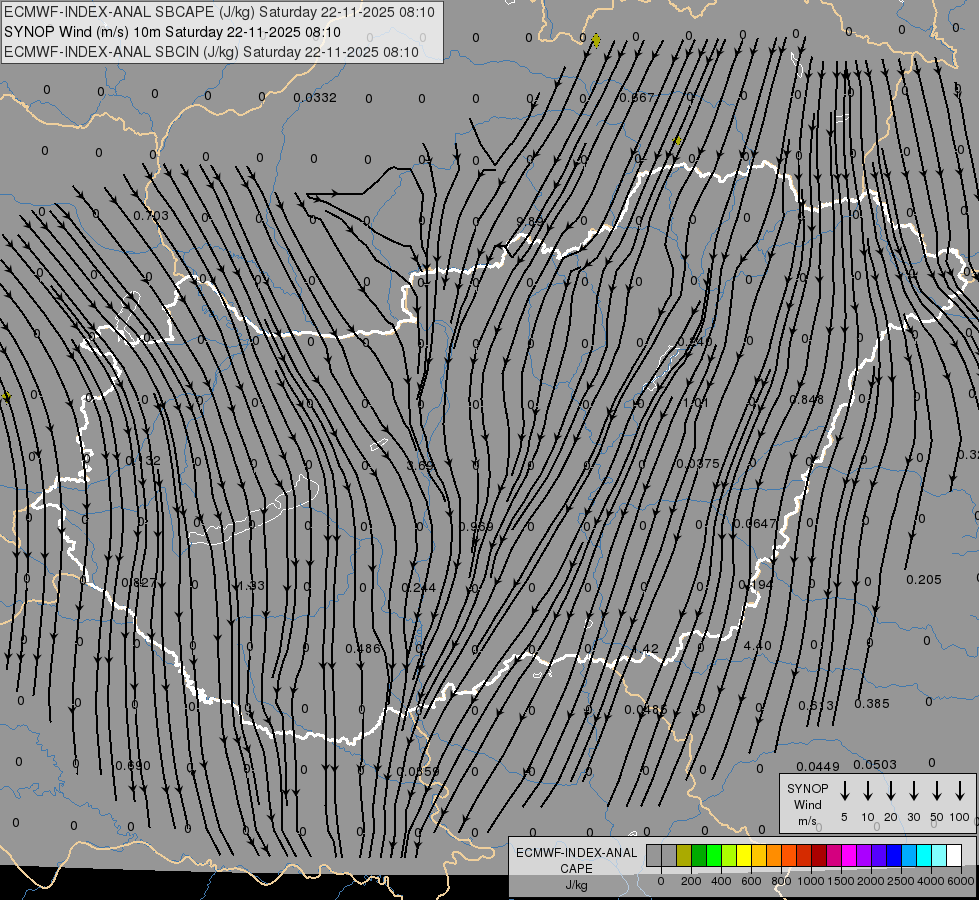Select the bright cyan CAPE swatch
This screenshot has height=900, width=979.
point(924,855)
